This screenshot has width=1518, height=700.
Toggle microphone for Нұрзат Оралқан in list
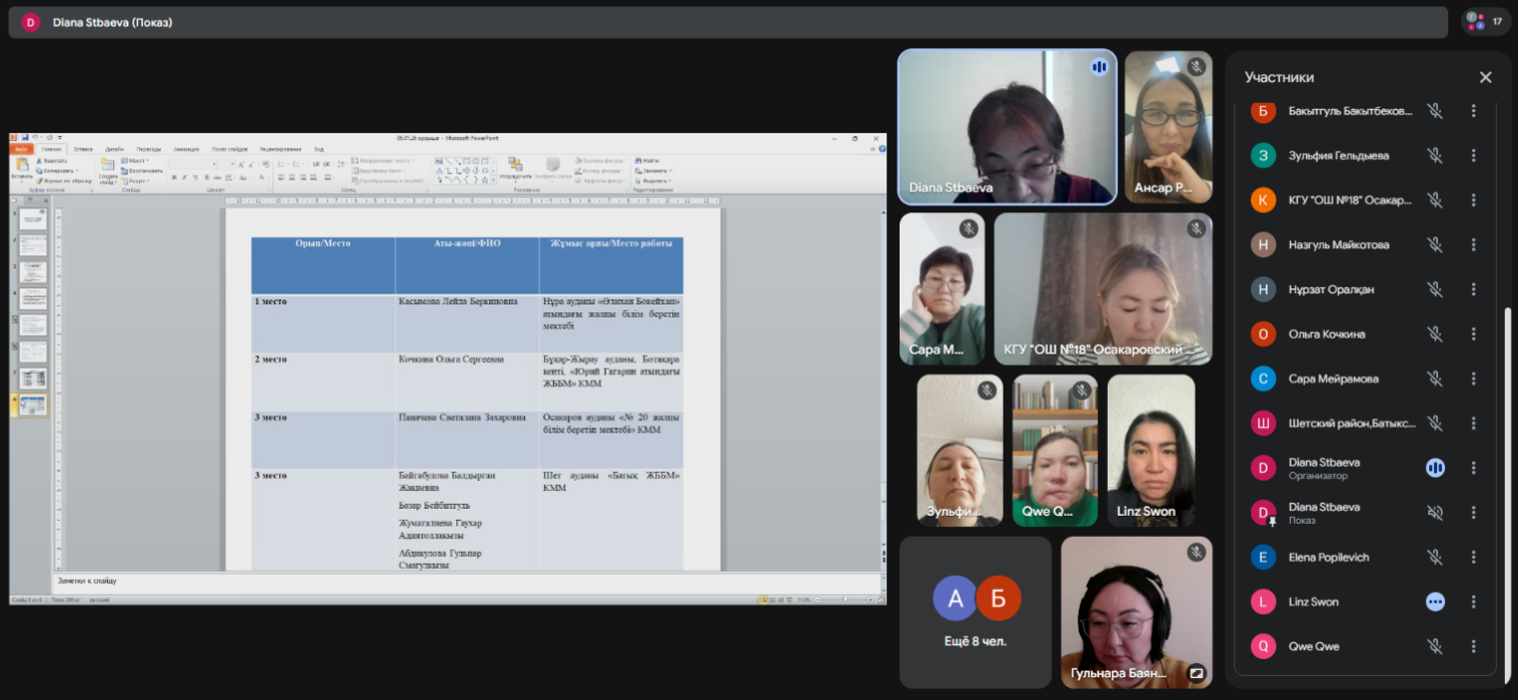[1435, 289]
